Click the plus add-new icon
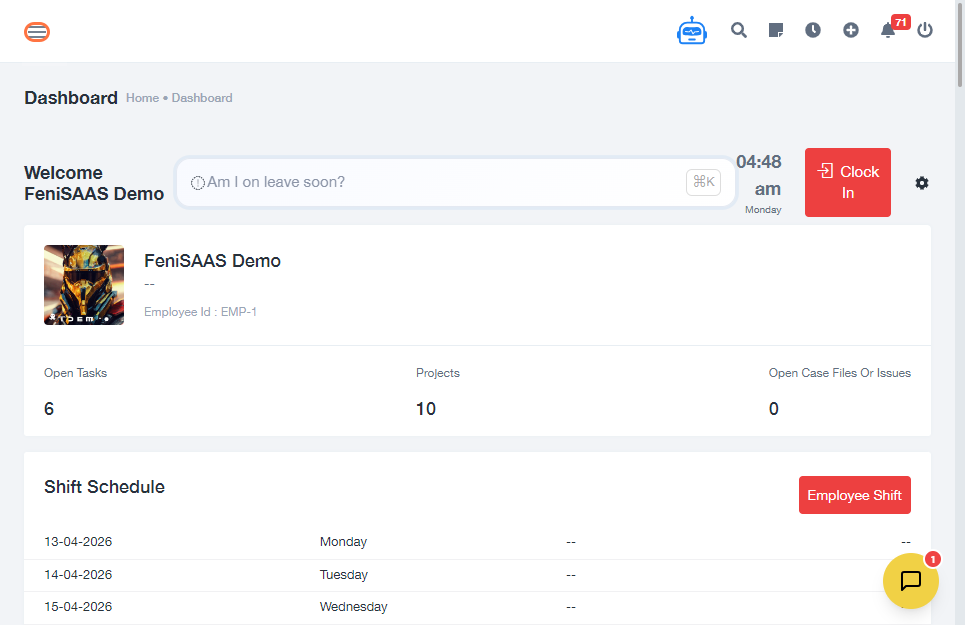 (851, 30)
